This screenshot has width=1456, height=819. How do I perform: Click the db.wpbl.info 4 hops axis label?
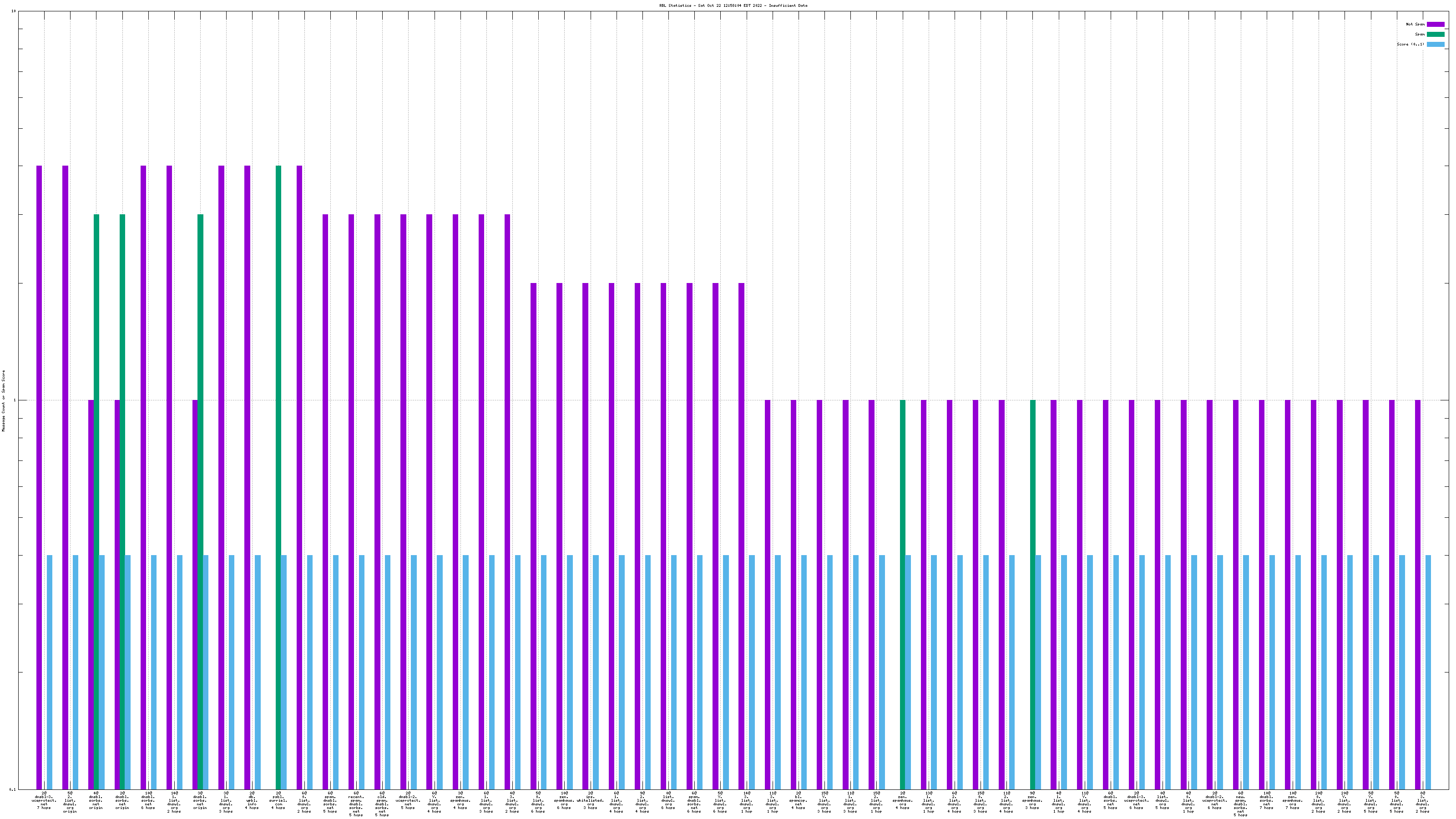pyautogui.click(x=252, y=801)
